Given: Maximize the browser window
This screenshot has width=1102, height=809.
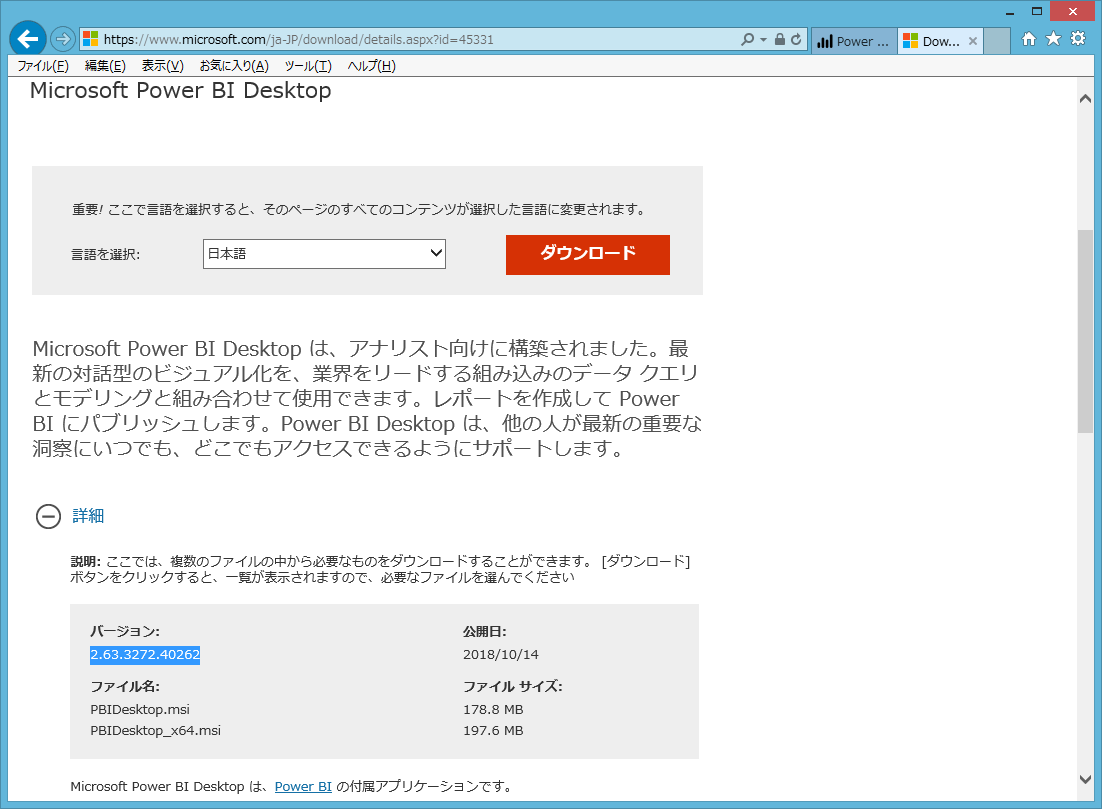Looking at the screenshot, I should [1037, 11].
